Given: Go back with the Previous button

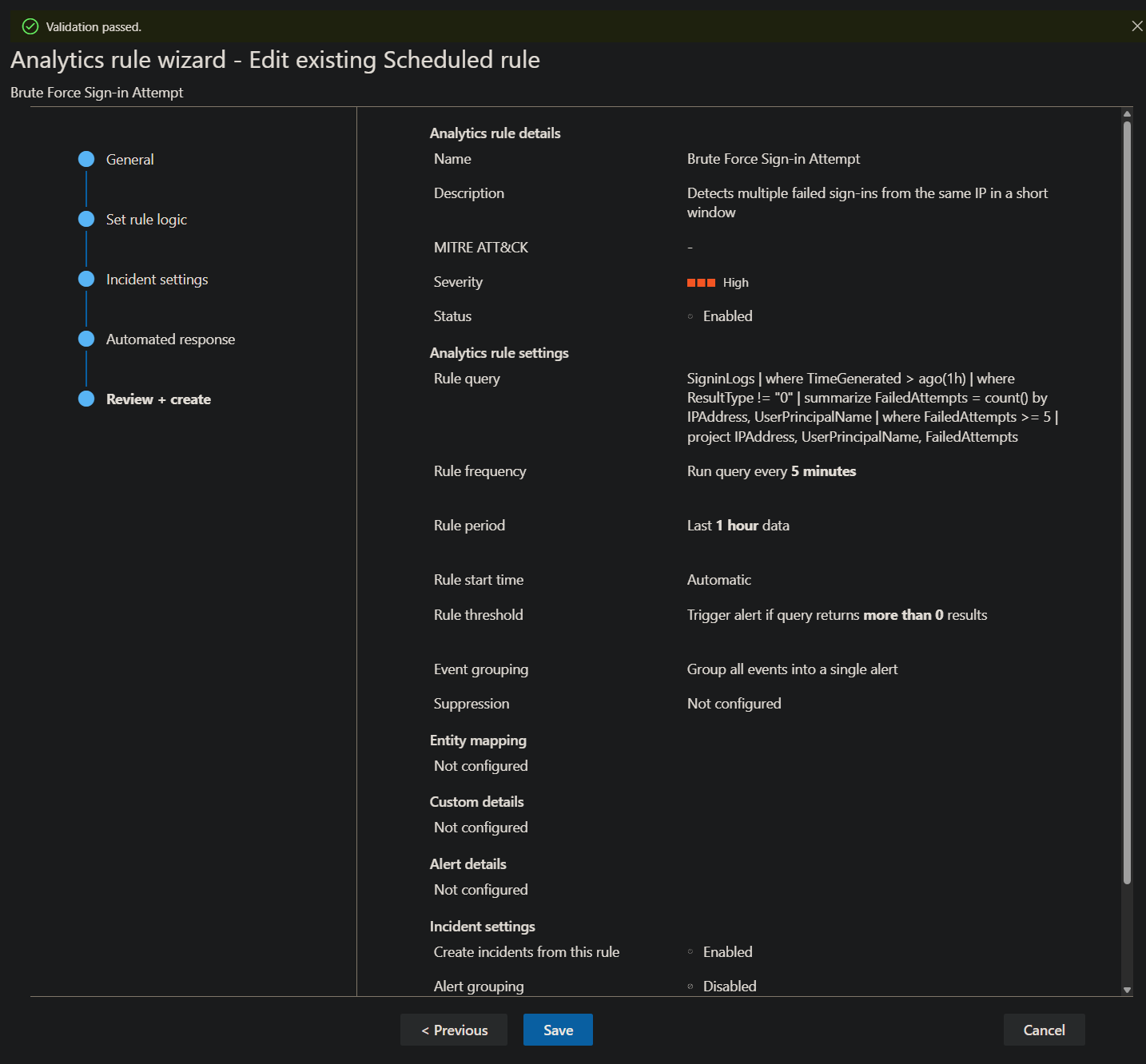Looking at the screenshot, I should 454,1030.
